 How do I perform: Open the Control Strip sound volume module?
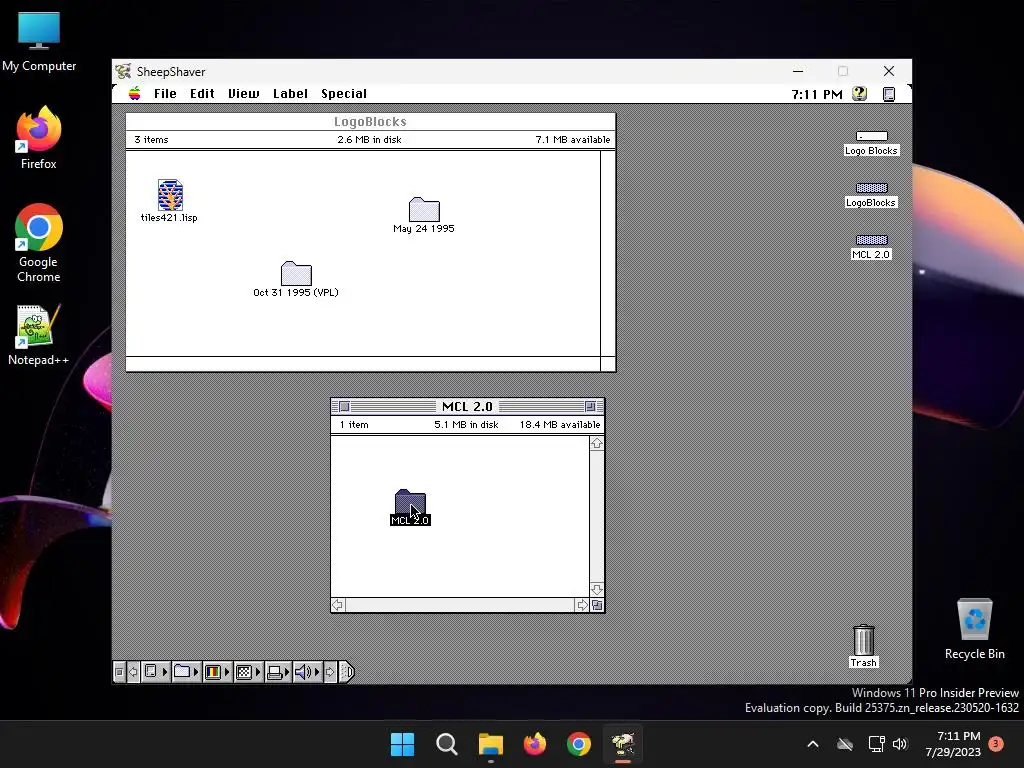tap(308, 672)
